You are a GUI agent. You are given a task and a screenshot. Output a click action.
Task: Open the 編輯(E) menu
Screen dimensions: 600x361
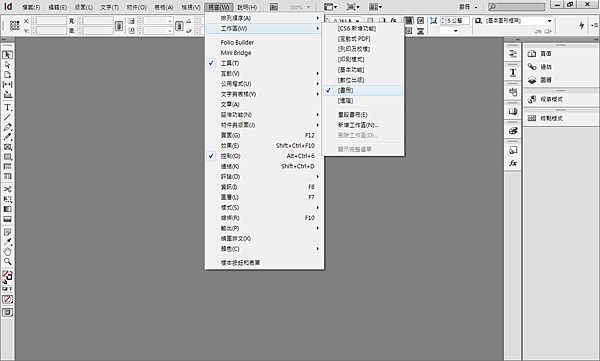(58, 7)
